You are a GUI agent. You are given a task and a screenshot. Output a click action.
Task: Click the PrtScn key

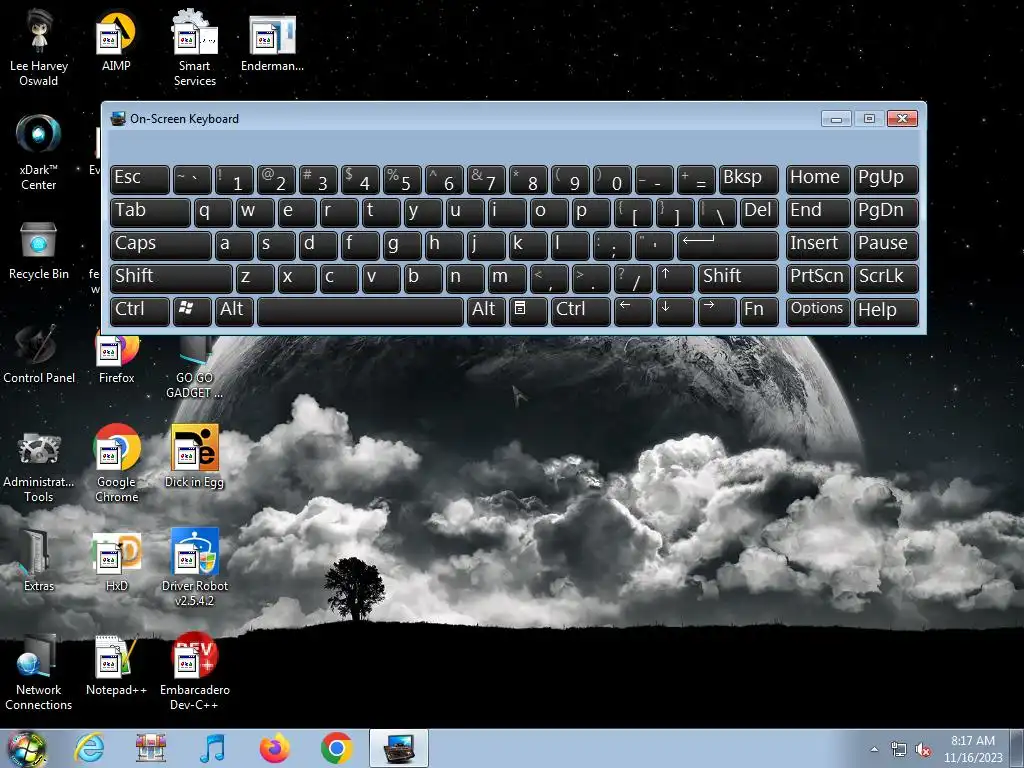(818, 278)
